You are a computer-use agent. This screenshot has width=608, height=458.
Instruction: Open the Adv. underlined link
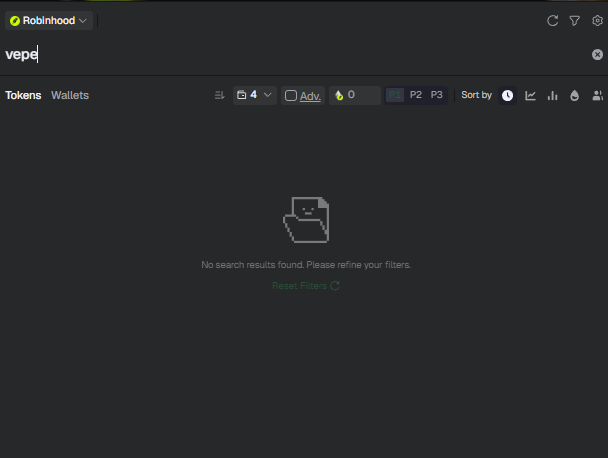coord(310,96)
